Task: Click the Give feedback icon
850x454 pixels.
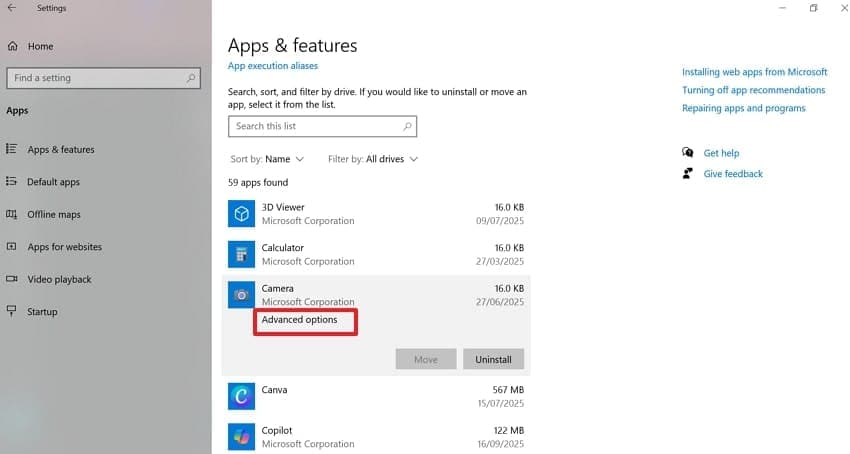Action: (x=688, y=173)
